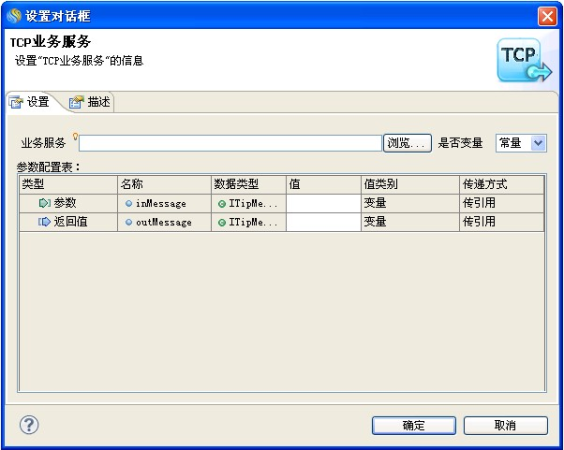The height and width of the screenshot is (450, 564).
Task: Select the 设置 tab
Action: tap(30, 102)
